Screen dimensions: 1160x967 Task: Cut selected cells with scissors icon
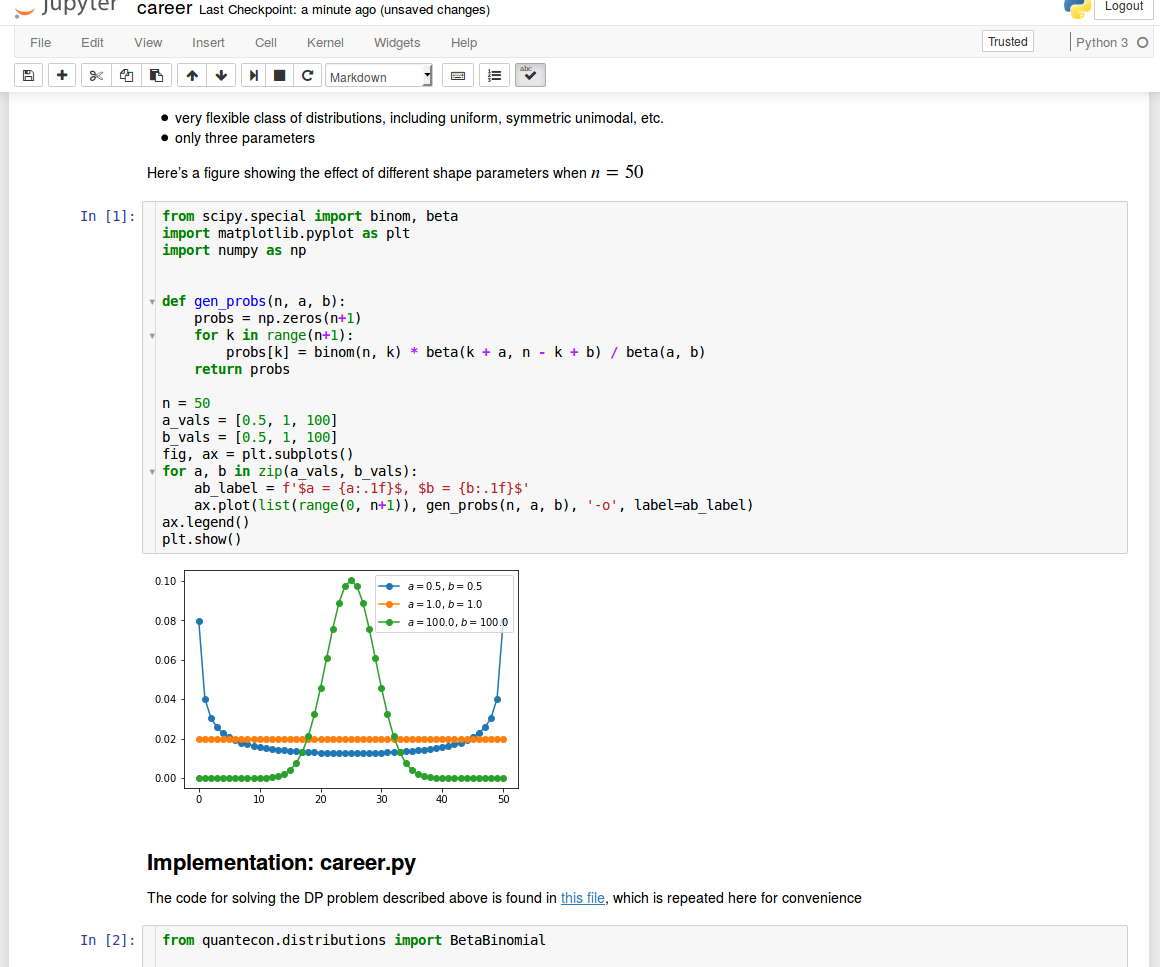(96, 75)
